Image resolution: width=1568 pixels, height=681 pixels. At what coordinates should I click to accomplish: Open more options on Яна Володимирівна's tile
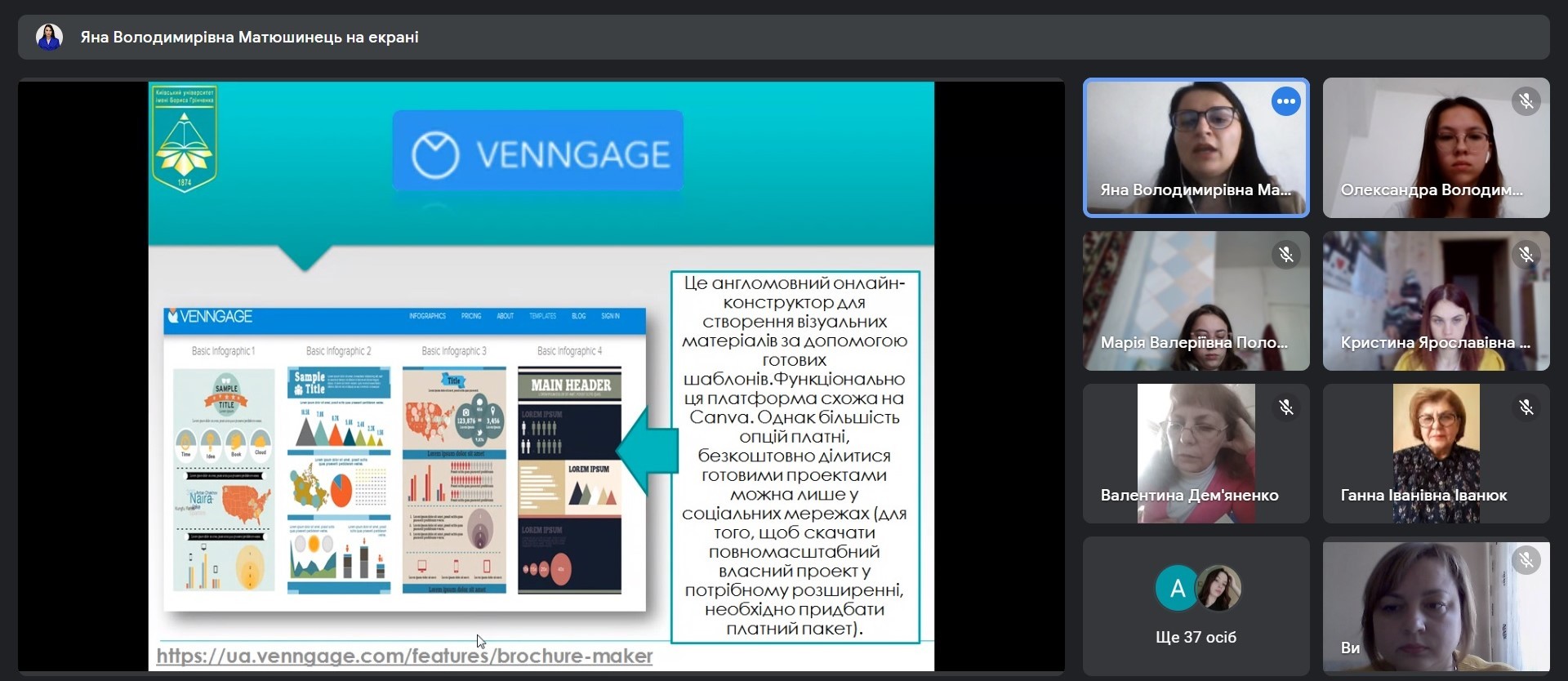click(x=1285, y=102)
